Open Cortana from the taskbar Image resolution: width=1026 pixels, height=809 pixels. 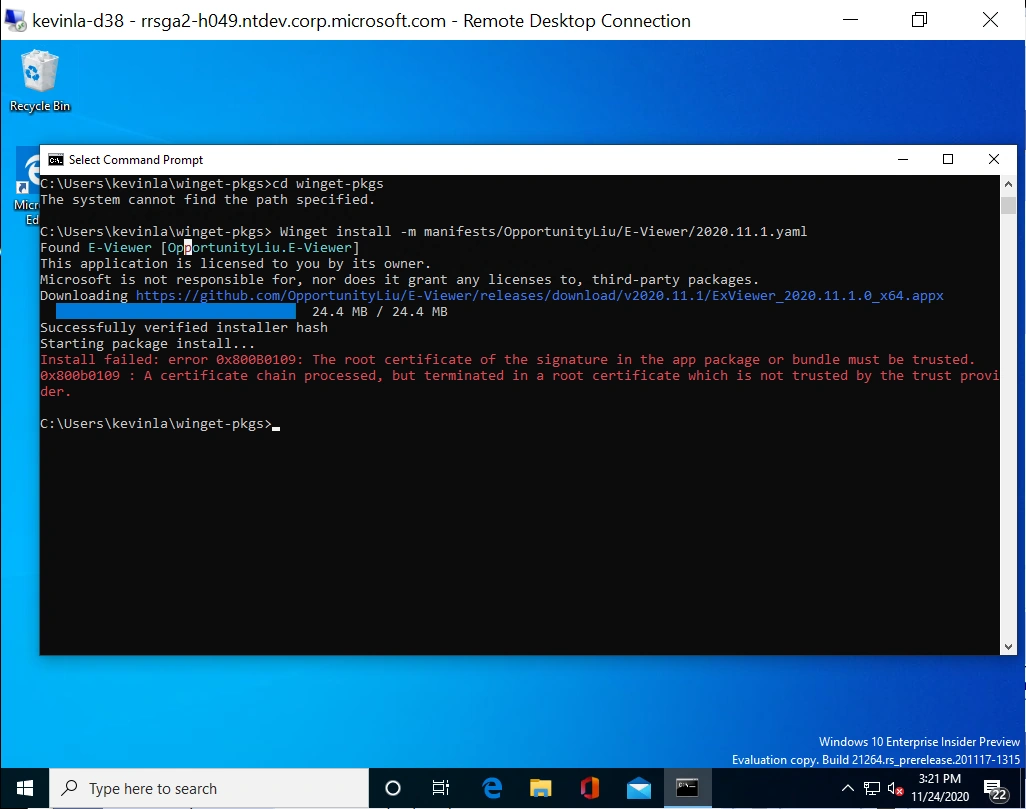point(392,788)
